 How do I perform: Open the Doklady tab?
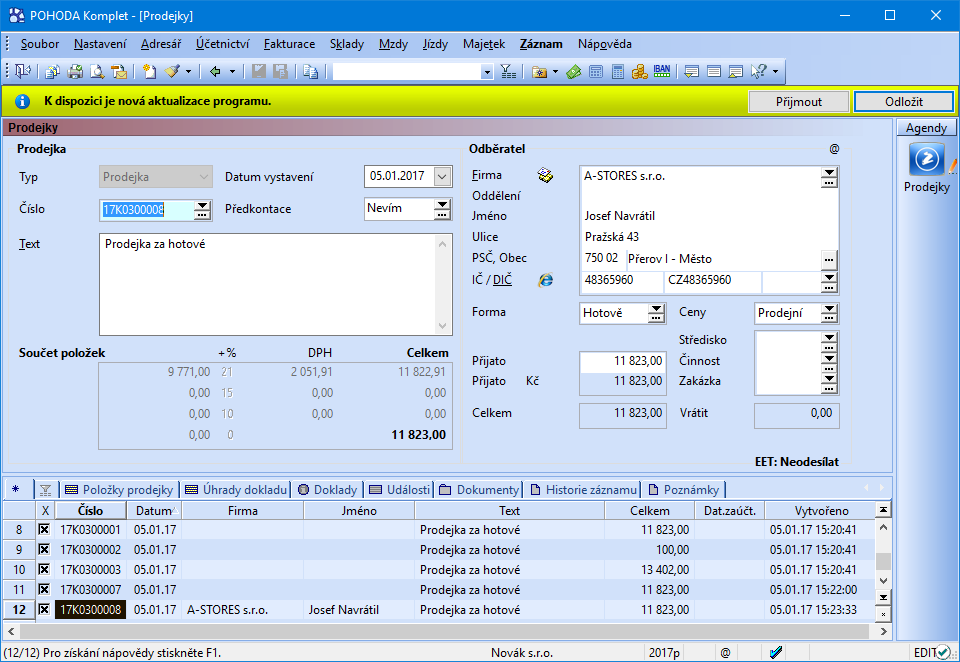[328, 490]
